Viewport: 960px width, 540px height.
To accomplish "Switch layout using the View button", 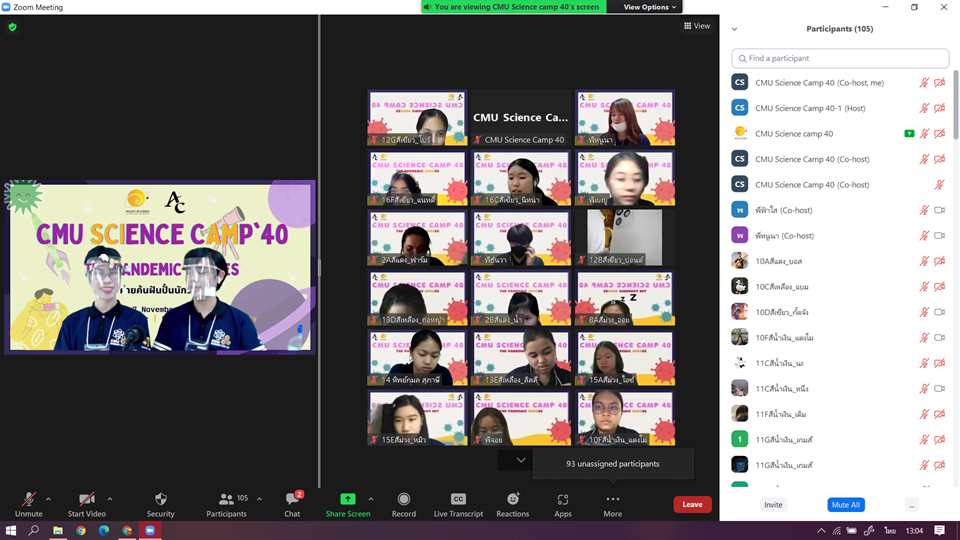I will point(696,26).
